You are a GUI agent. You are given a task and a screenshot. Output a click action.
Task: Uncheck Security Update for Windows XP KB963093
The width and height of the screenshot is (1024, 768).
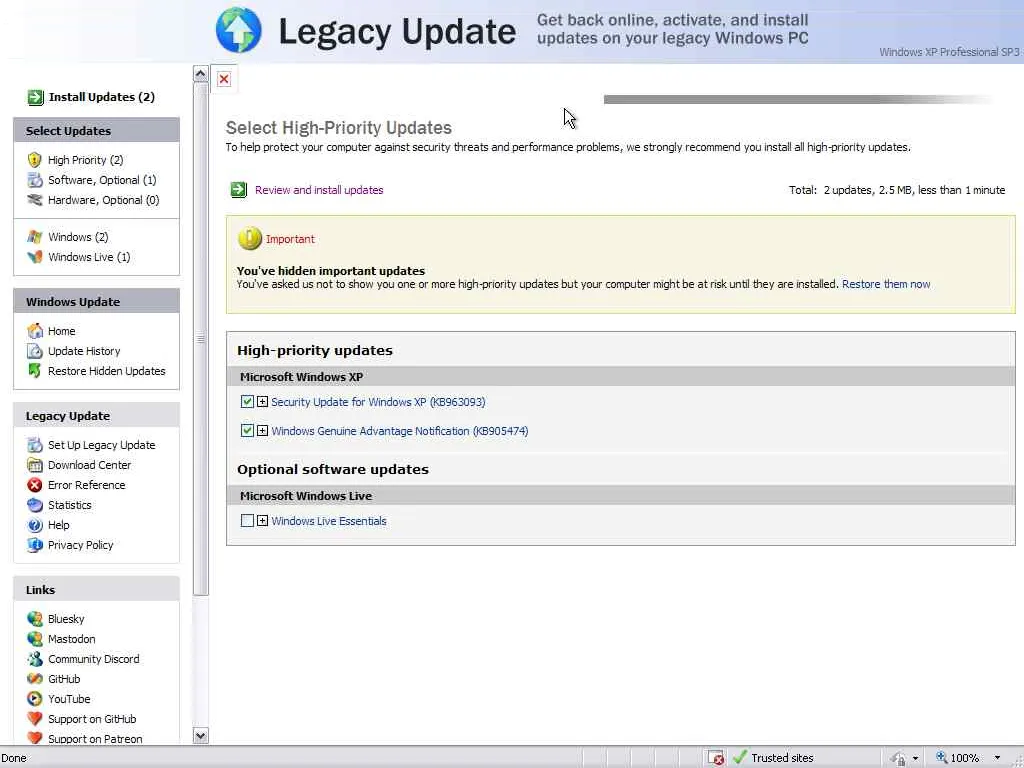[x=247, y=402]
